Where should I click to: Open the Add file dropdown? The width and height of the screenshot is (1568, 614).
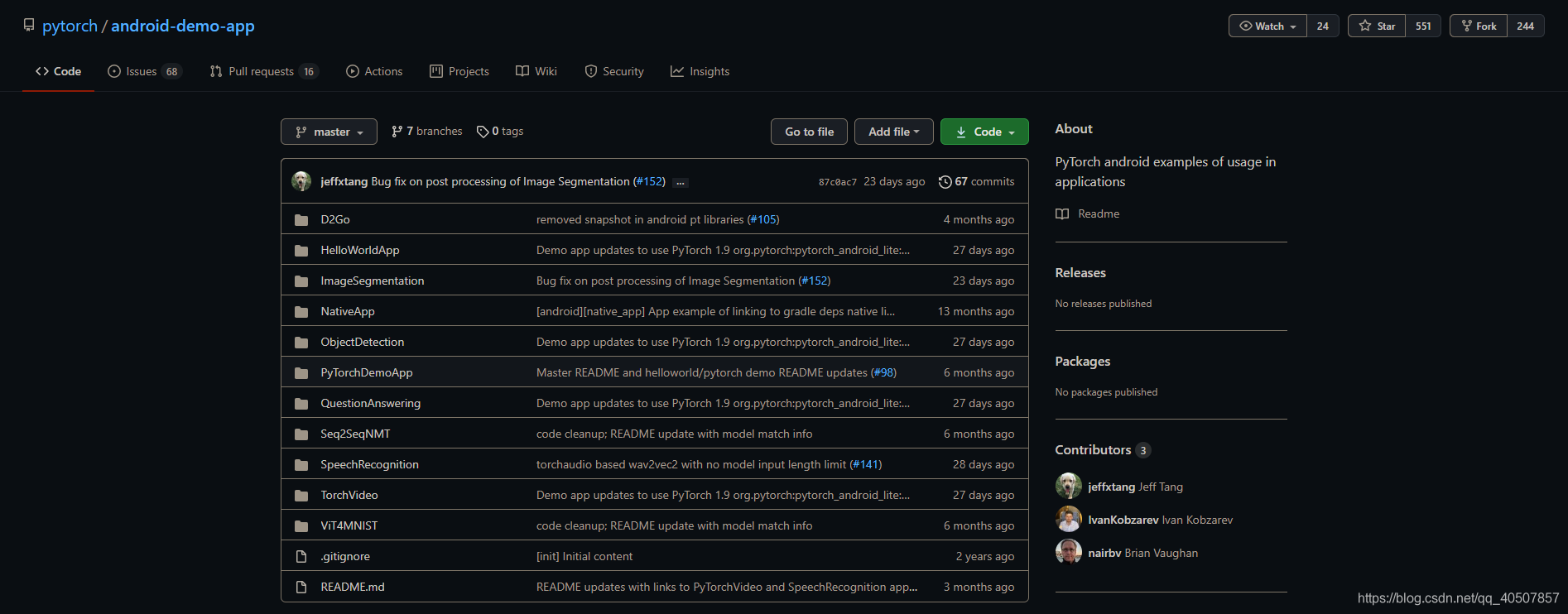point(893,132)
